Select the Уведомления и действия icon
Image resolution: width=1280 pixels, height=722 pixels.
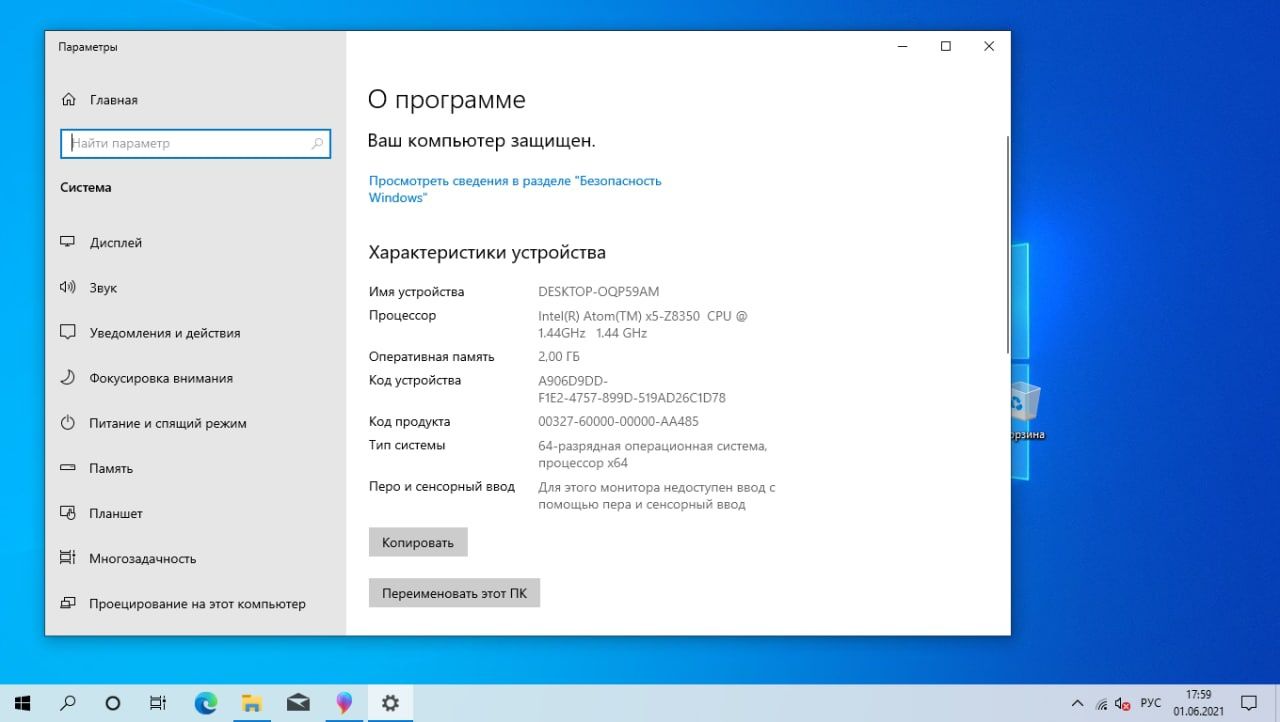(x=68, y=332)
